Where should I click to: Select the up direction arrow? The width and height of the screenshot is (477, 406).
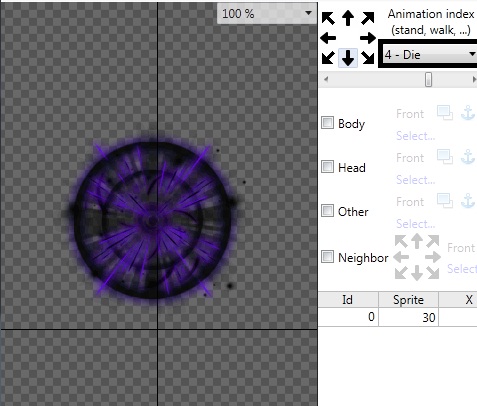[x=348, y=18]
